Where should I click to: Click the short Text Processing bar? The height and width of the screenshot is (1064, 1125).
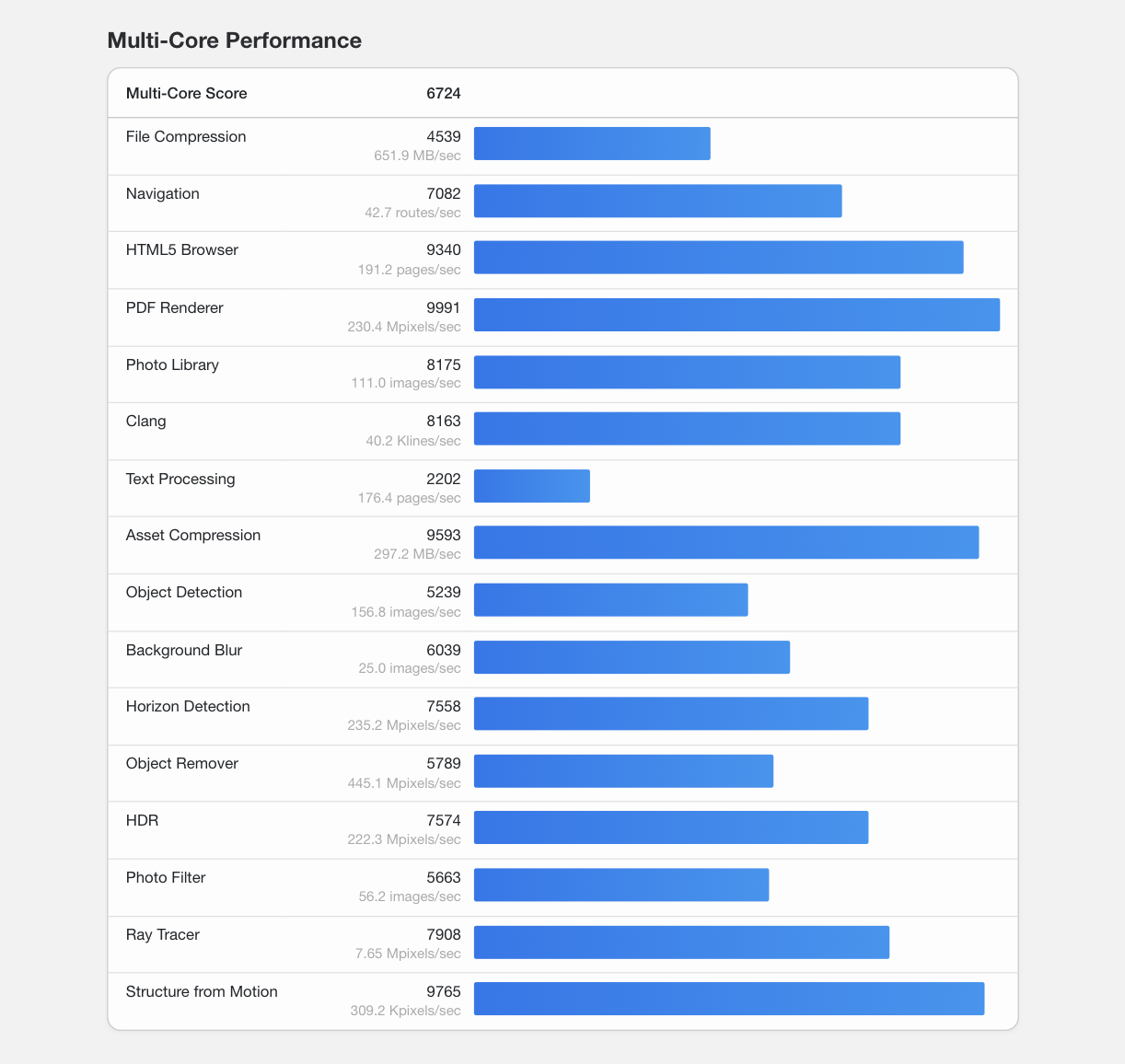click(532, 486)
